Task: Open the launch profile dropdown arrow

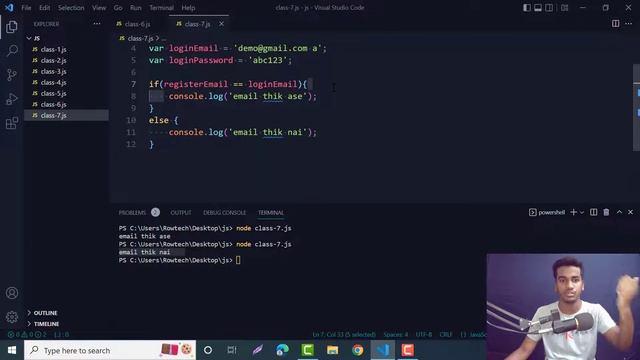Action: point(582,212)
